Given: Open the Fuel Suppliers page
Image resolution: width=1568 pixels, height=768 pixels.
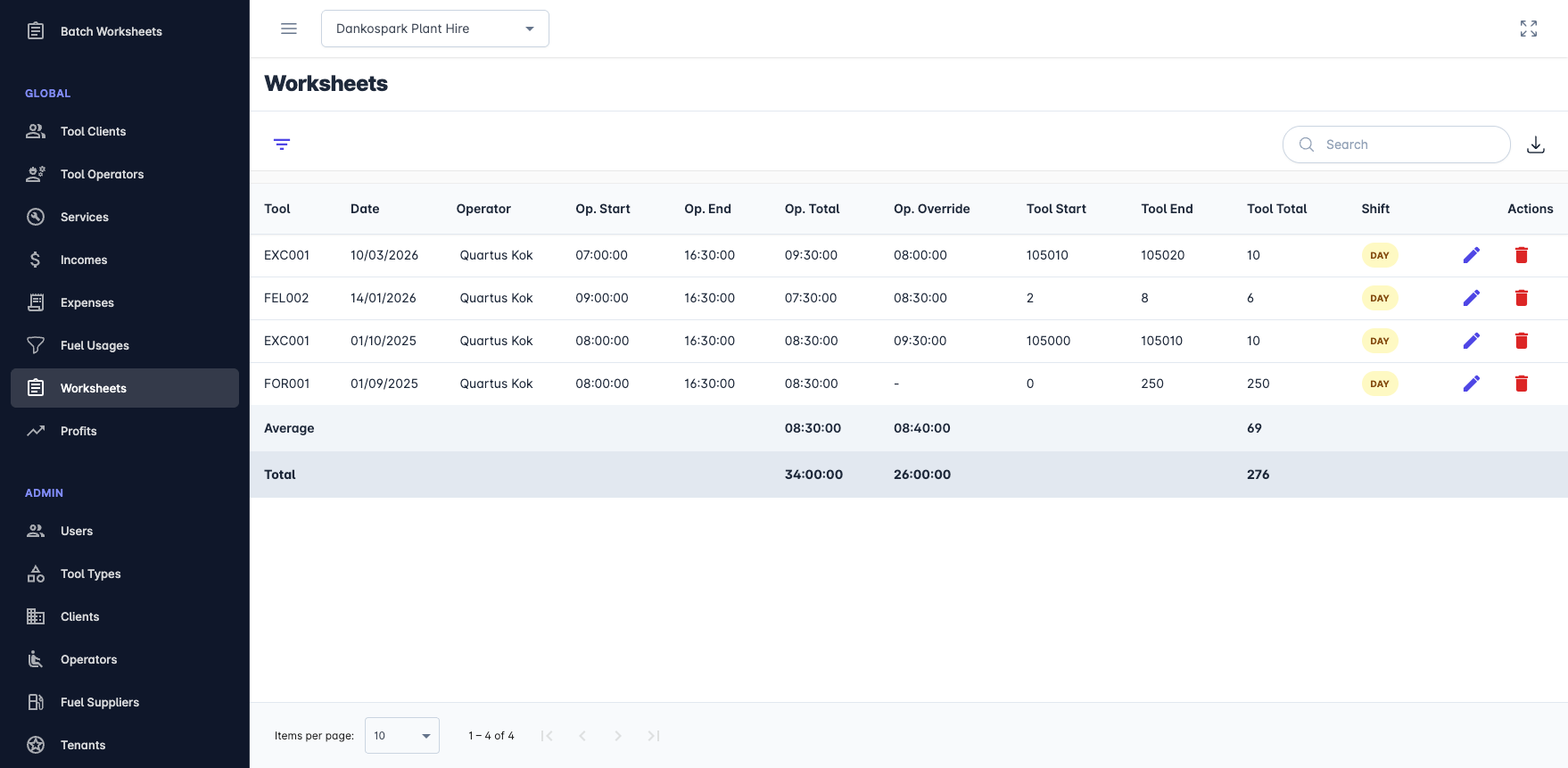Looking at the screenshot, I should point(125,702).
